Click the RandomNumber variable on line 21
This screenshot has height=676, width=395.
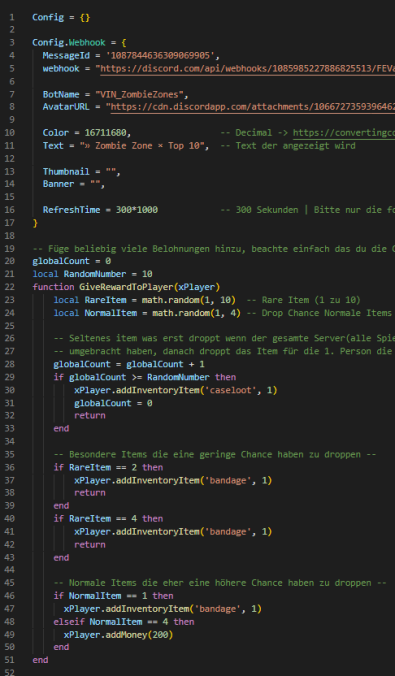[95, 274]
